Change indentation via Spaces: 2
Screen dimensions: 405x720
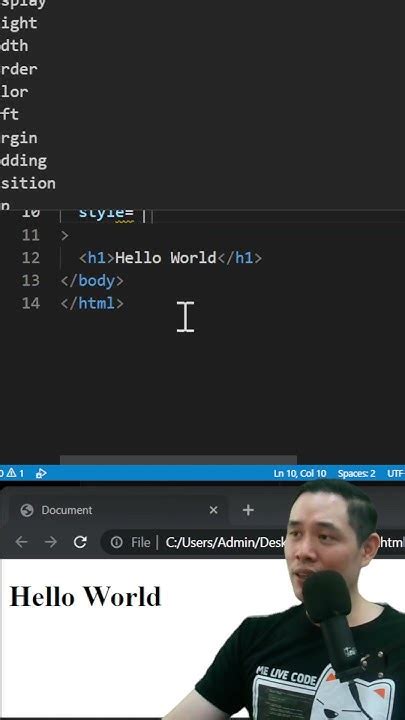click(x=356, y=473)
